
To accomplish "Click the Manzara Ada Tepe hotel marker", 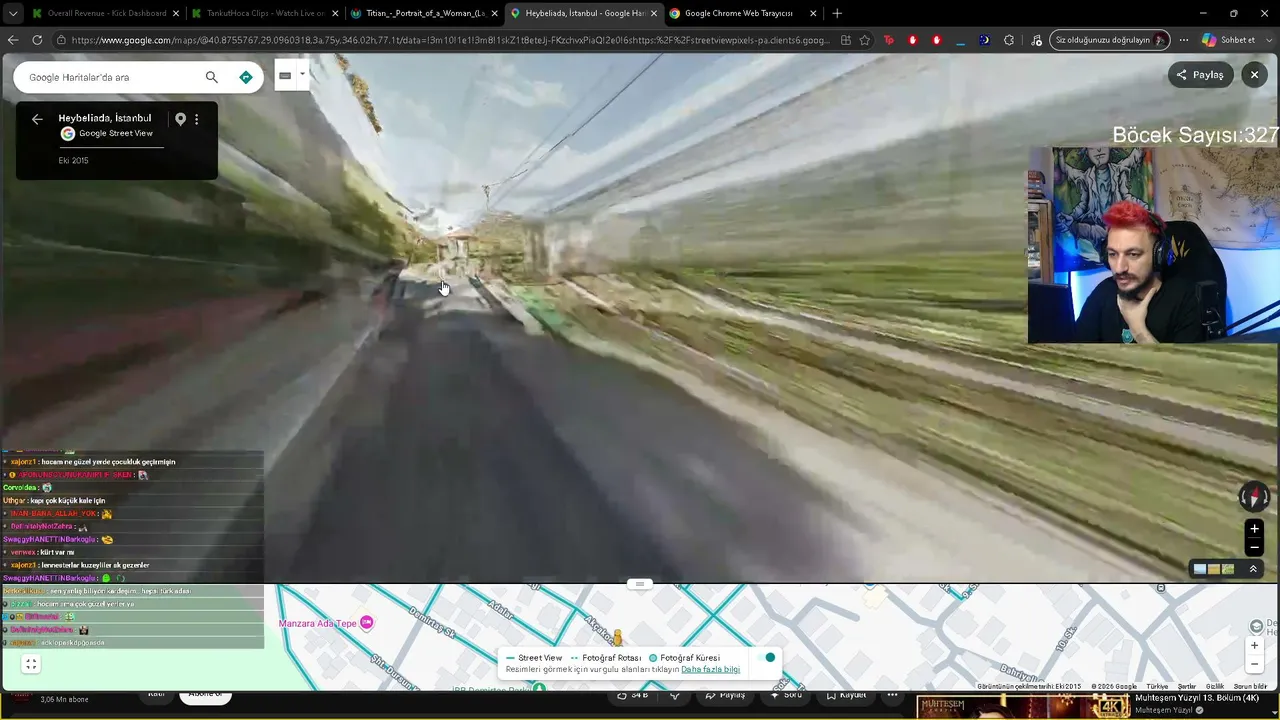I will [366, 623].
